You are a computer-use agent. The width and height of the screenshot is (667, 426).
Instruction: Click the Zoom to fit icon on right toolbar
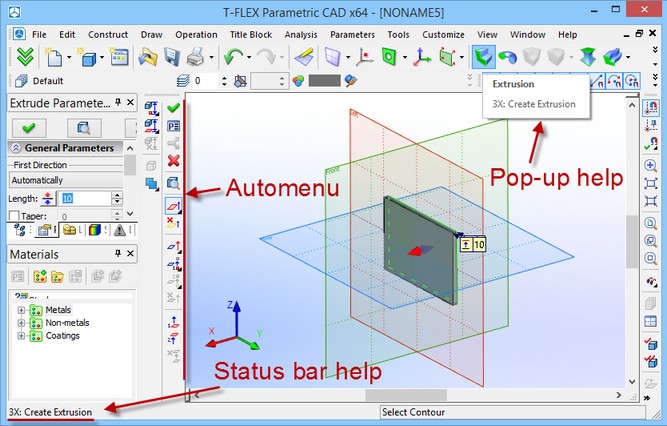[x=650, y=183]
